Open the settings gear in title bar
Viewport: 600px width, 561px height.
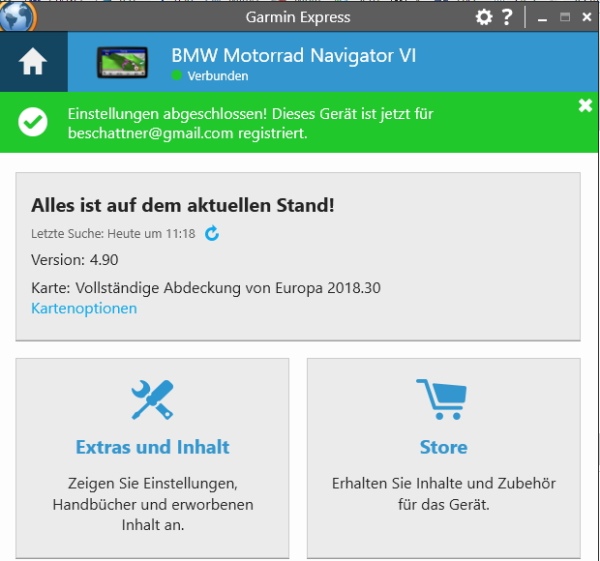coord(484,17)
